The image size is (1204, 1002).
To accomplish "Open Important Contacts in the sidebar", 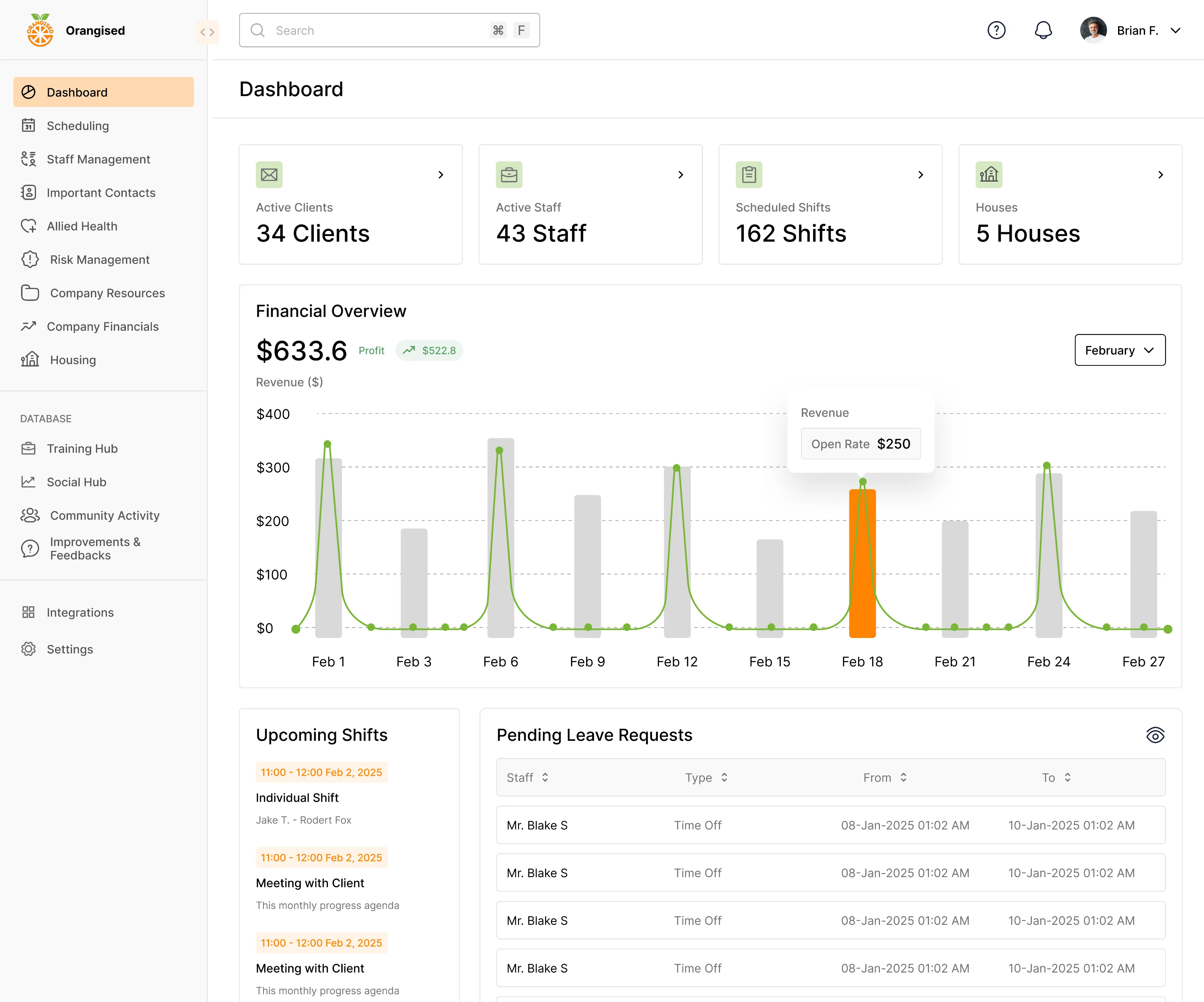I will [101, 193].
